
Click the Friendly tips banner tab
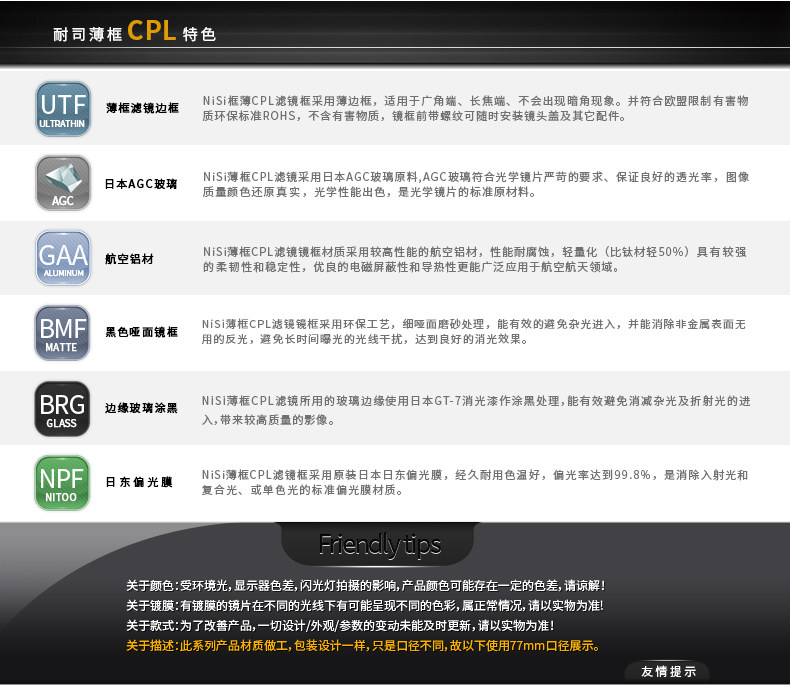pyautogui.click(x=378, y=544)
